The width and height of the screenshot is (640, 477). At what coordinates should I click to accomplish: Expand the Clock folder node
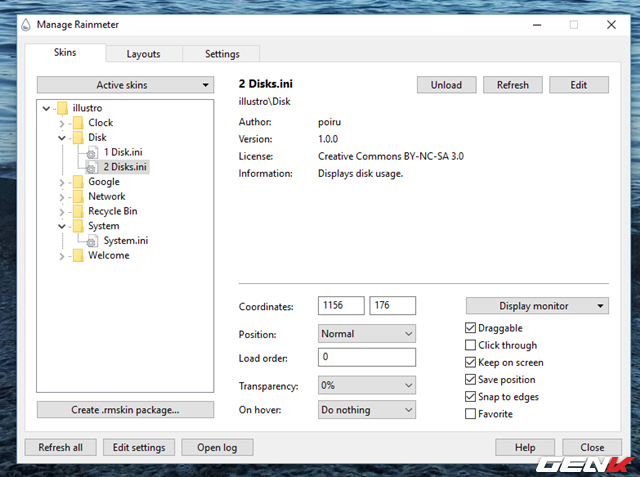[62, 123]
